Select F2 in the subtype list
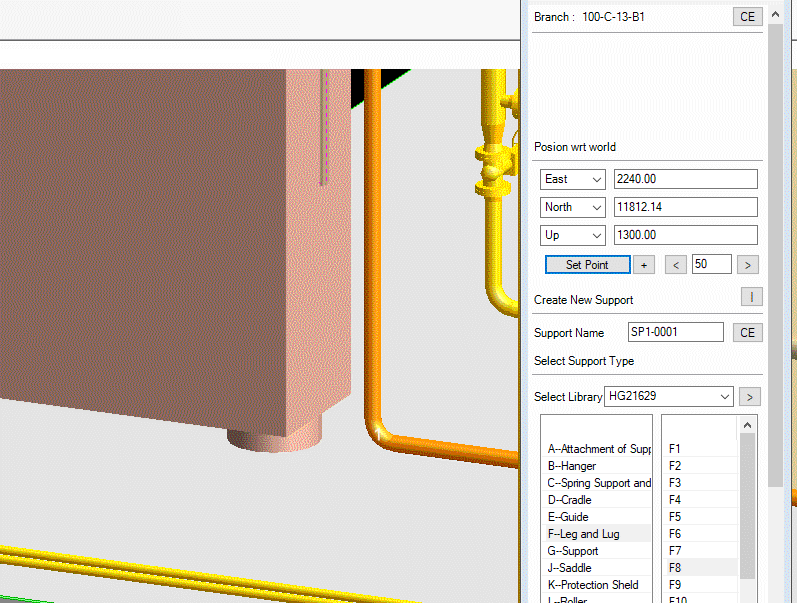797x603 pixels. [x=700, y=466]
